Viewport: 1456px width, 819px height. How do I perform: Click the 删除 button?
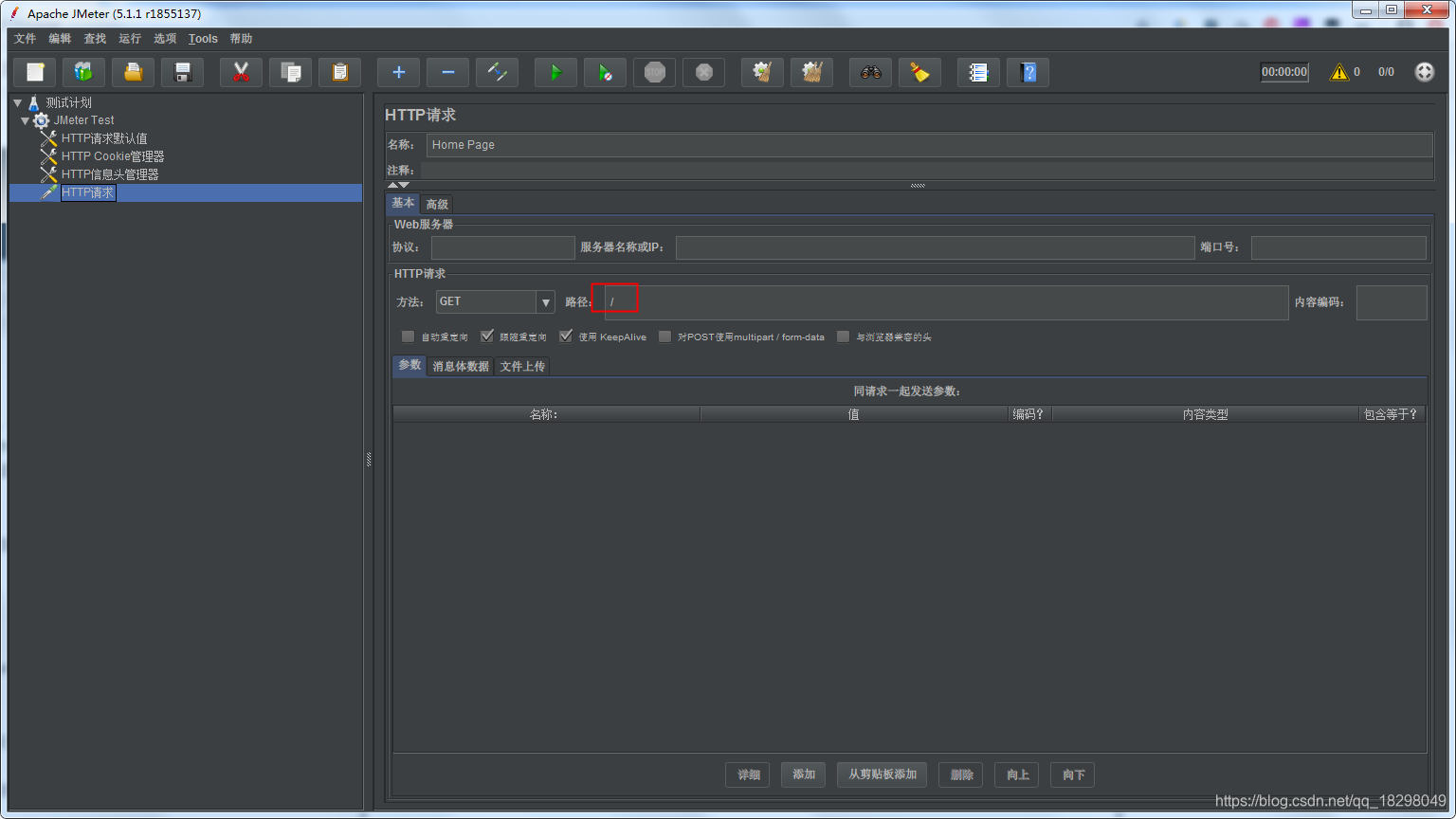pyautogui.click(x=961, y=774)
